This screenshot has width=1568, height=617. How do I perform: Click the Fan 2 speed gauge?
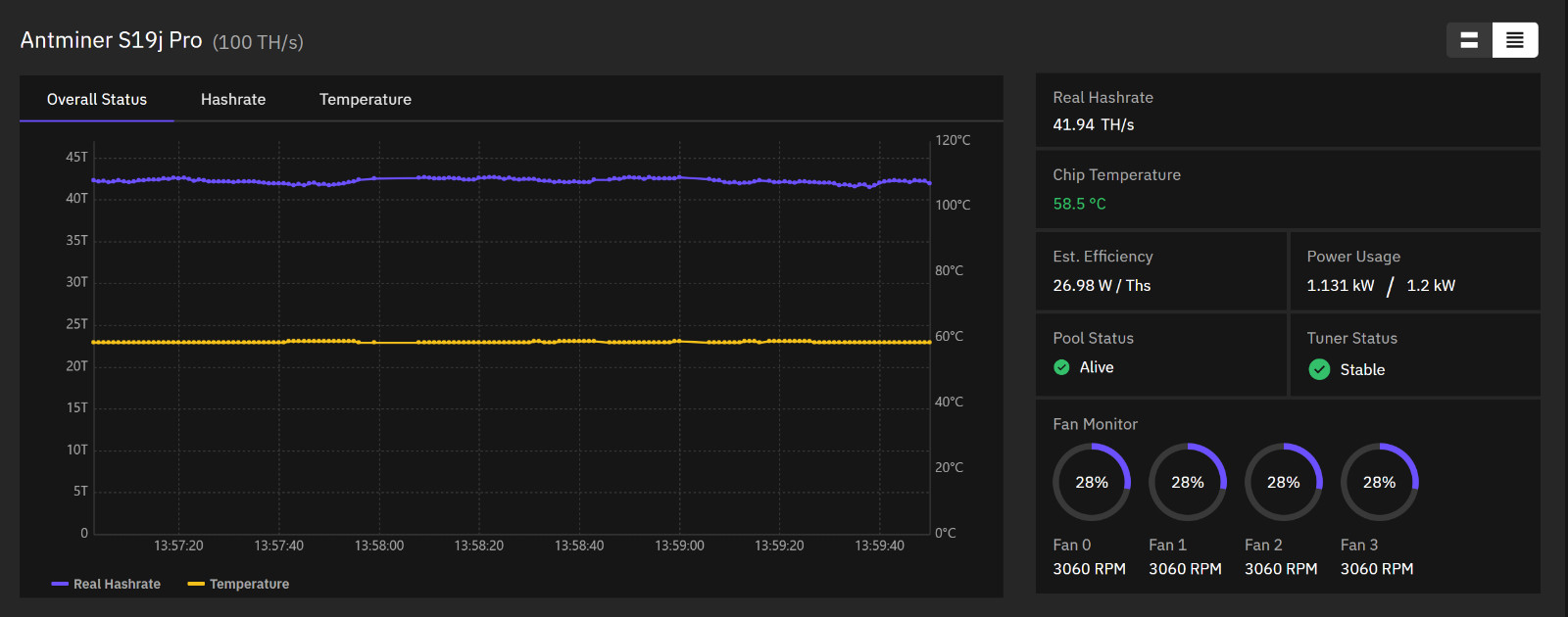(1284, 482)
